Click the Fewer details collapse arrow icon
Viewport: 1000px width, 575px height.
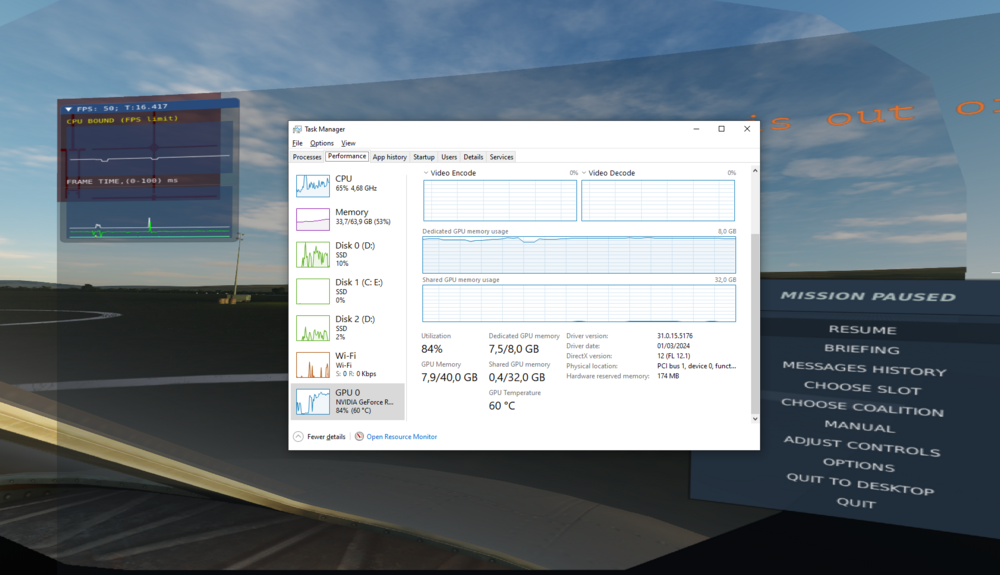tap(298, 437)
